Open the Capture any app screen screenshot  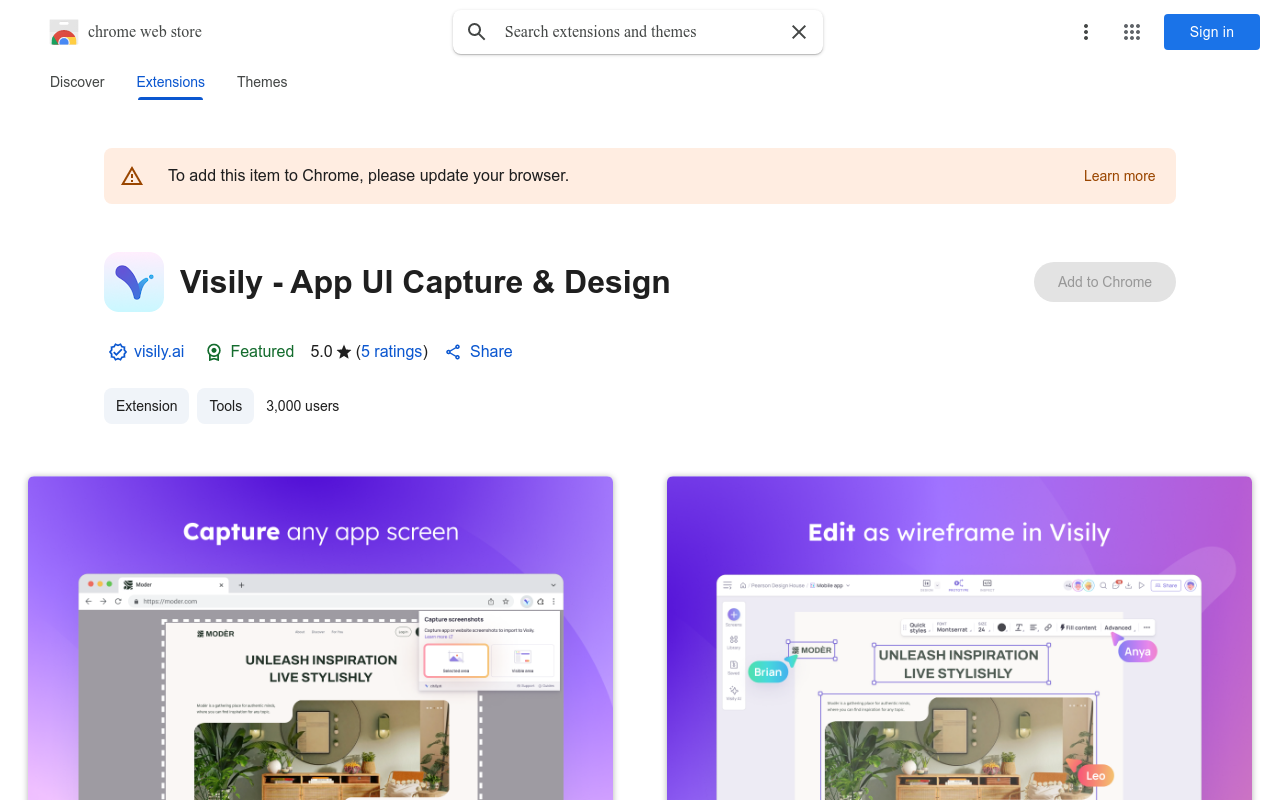(320, 638)
